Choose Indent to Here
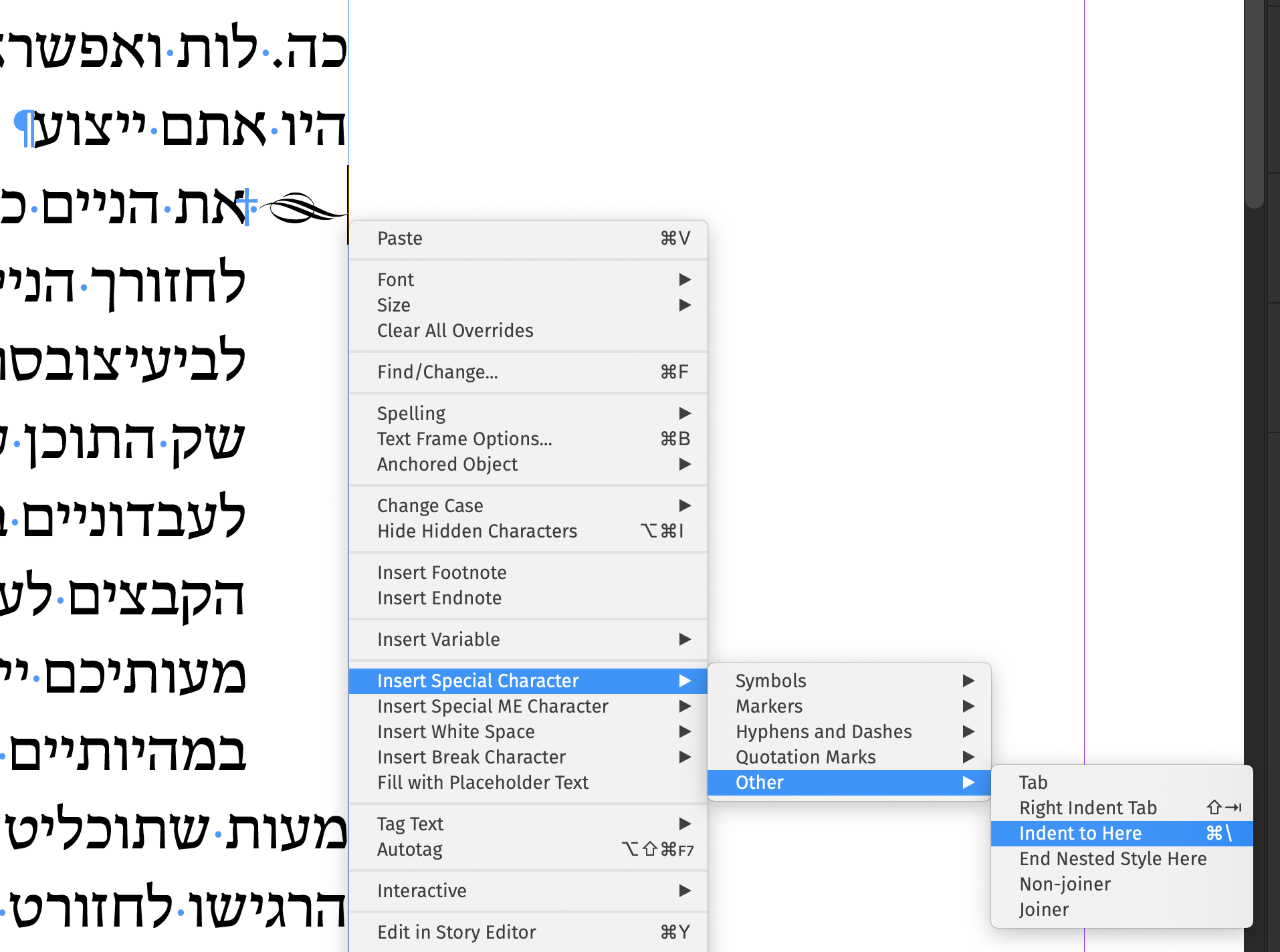 (1122, 833)
